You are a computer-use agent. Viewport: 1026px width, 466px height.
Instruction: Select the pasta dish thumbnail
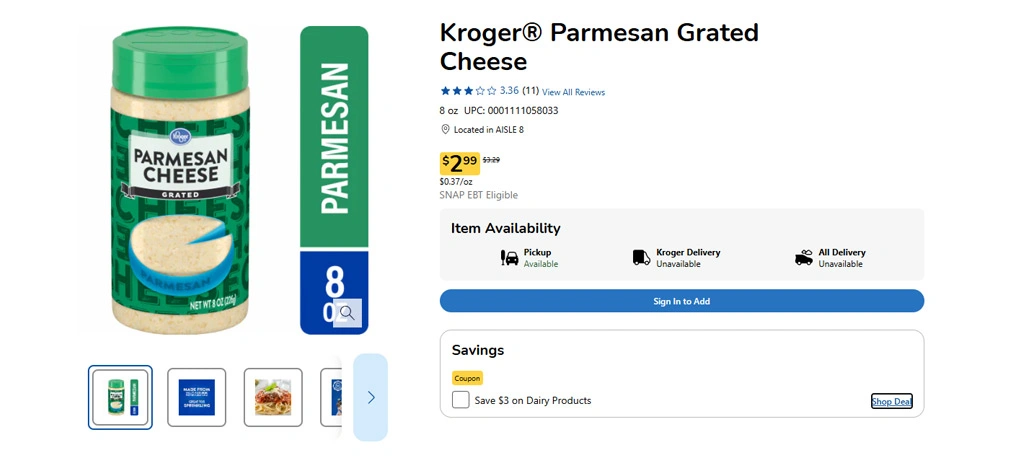[273, 397]
